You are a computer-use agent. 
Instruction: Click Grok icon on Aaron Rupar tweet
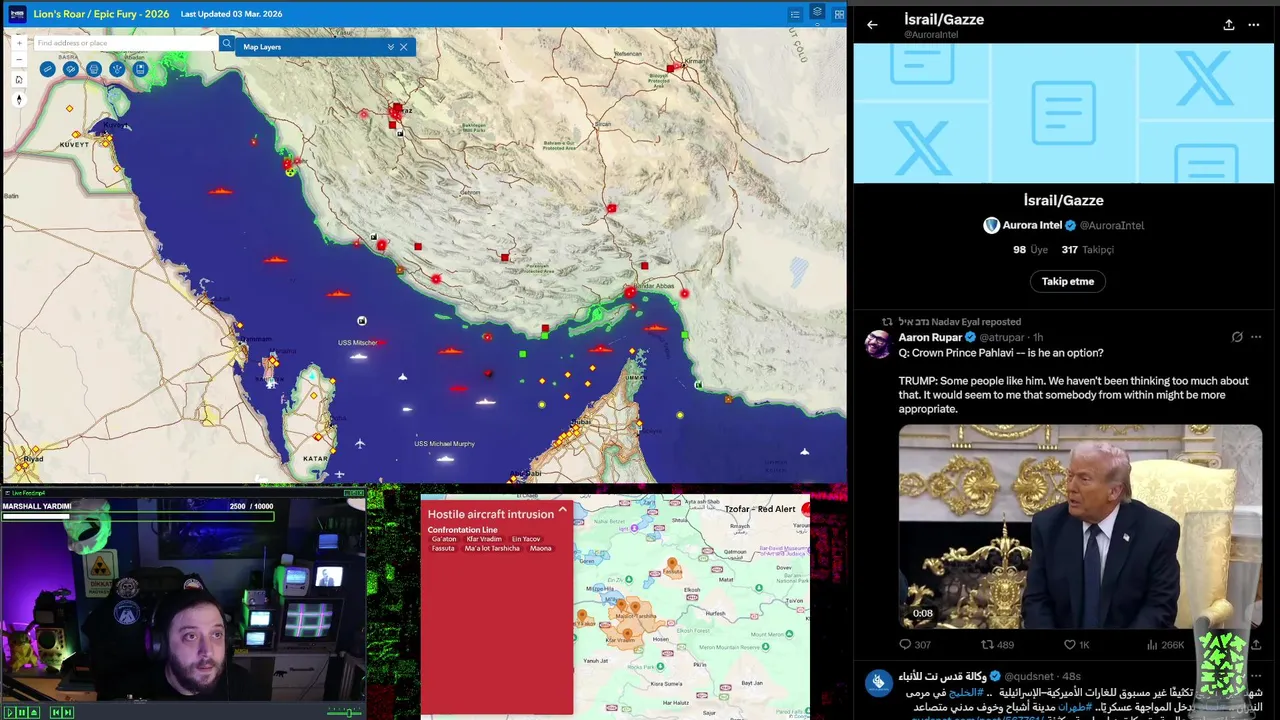click(1237, 338)
